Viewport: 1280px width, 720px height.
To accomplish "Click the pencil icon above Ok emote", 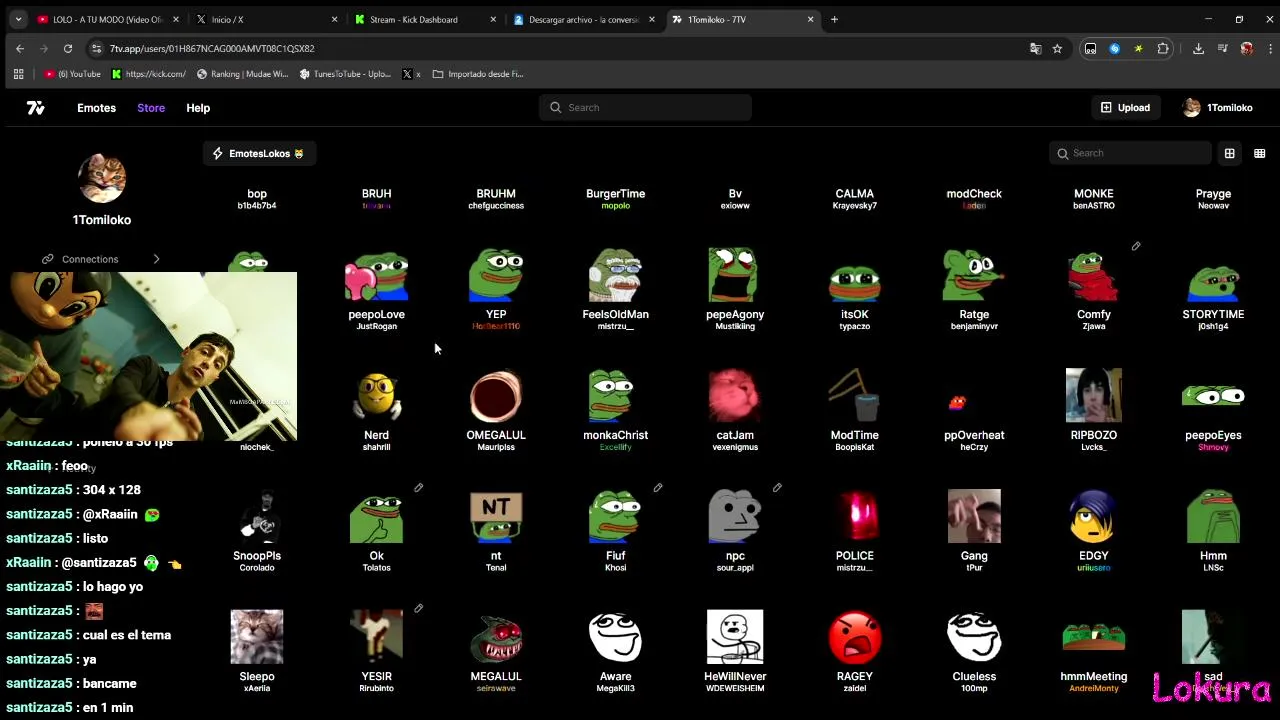I will 419,488.
